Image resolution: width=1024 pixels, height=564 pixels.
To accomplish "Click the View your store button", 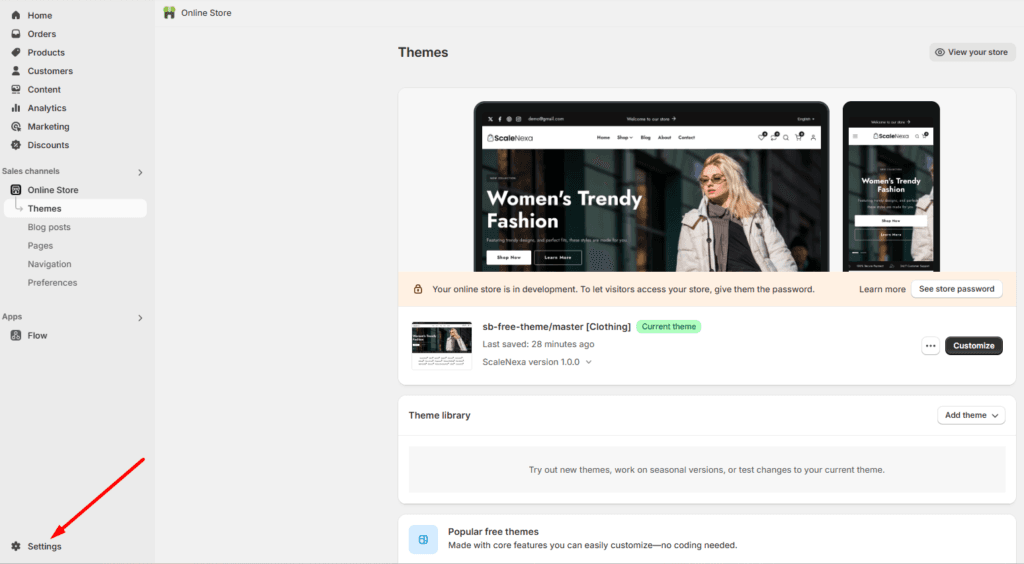I will 972,52.
